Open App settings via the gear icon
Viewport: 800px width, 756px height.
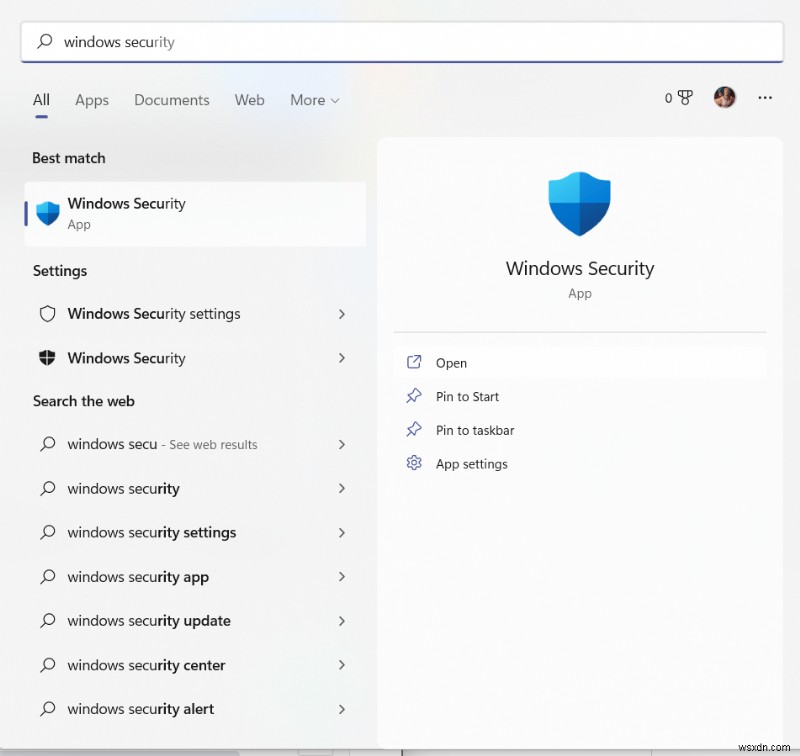coord(414,463)
